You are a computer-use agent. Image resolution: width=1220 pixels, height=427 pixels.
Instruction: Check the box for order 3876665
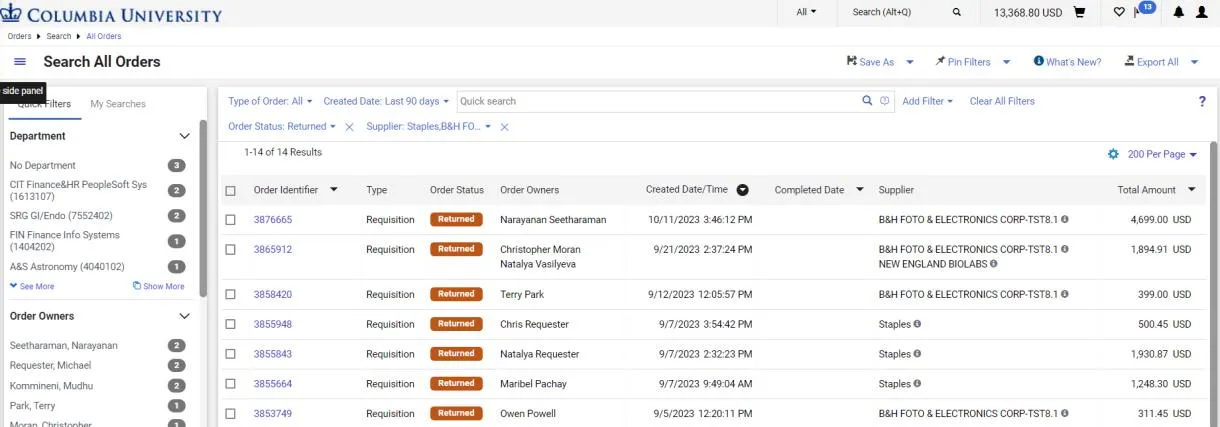tap(231, 219)
